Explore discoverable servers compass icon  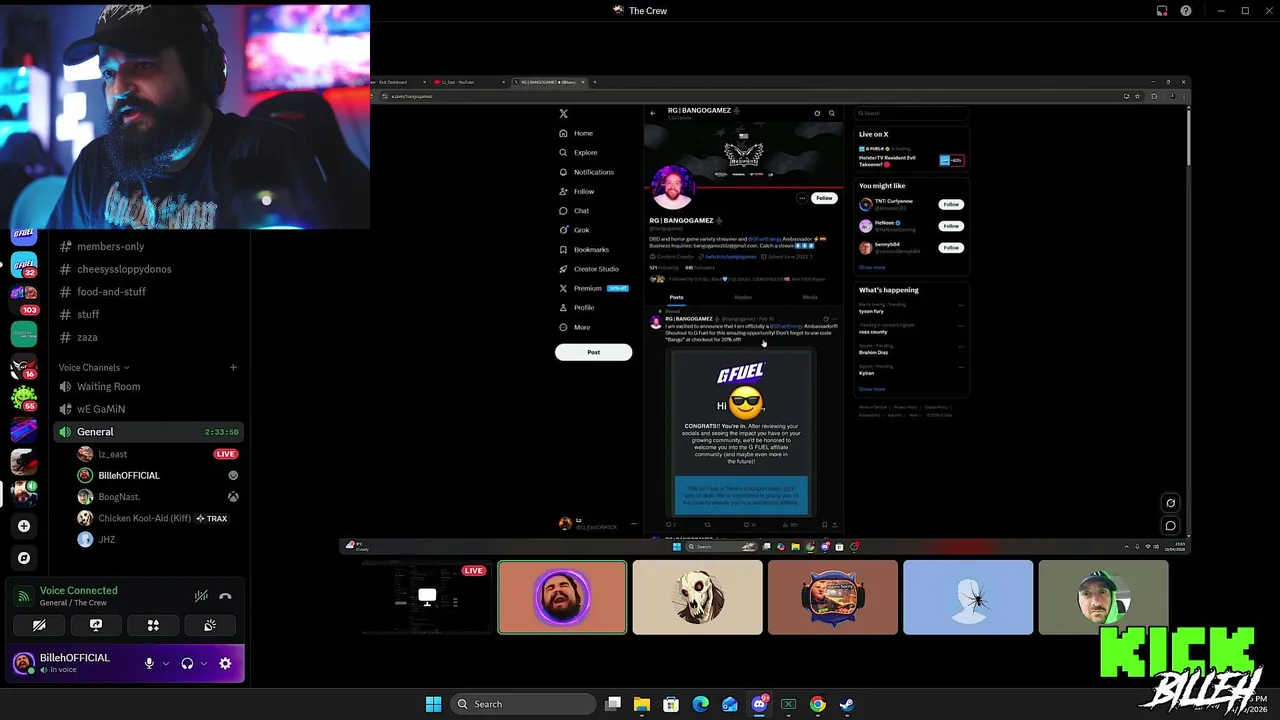click(x=24, y=558)
